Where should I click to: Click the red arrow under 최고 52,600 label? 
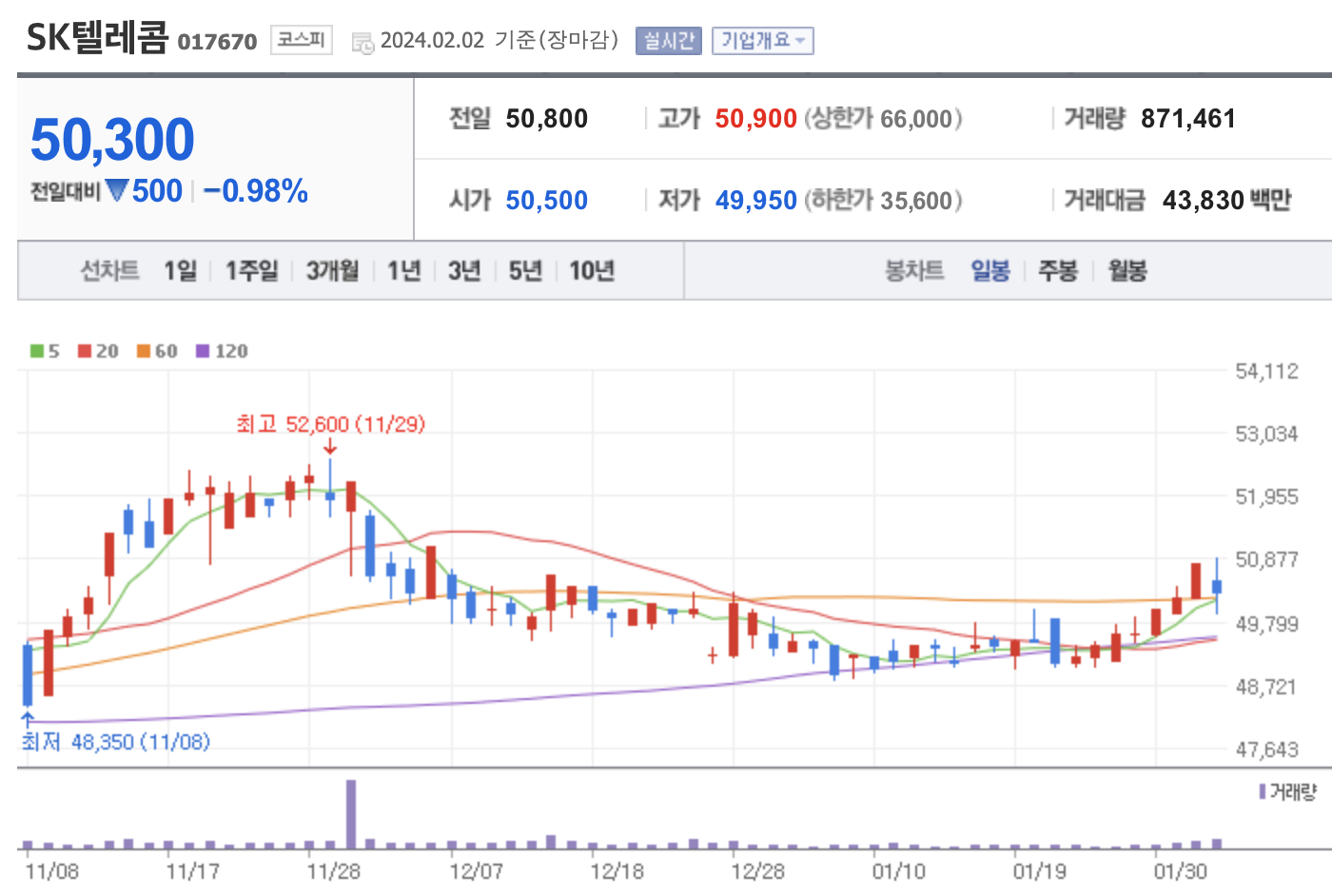point(330,446)
